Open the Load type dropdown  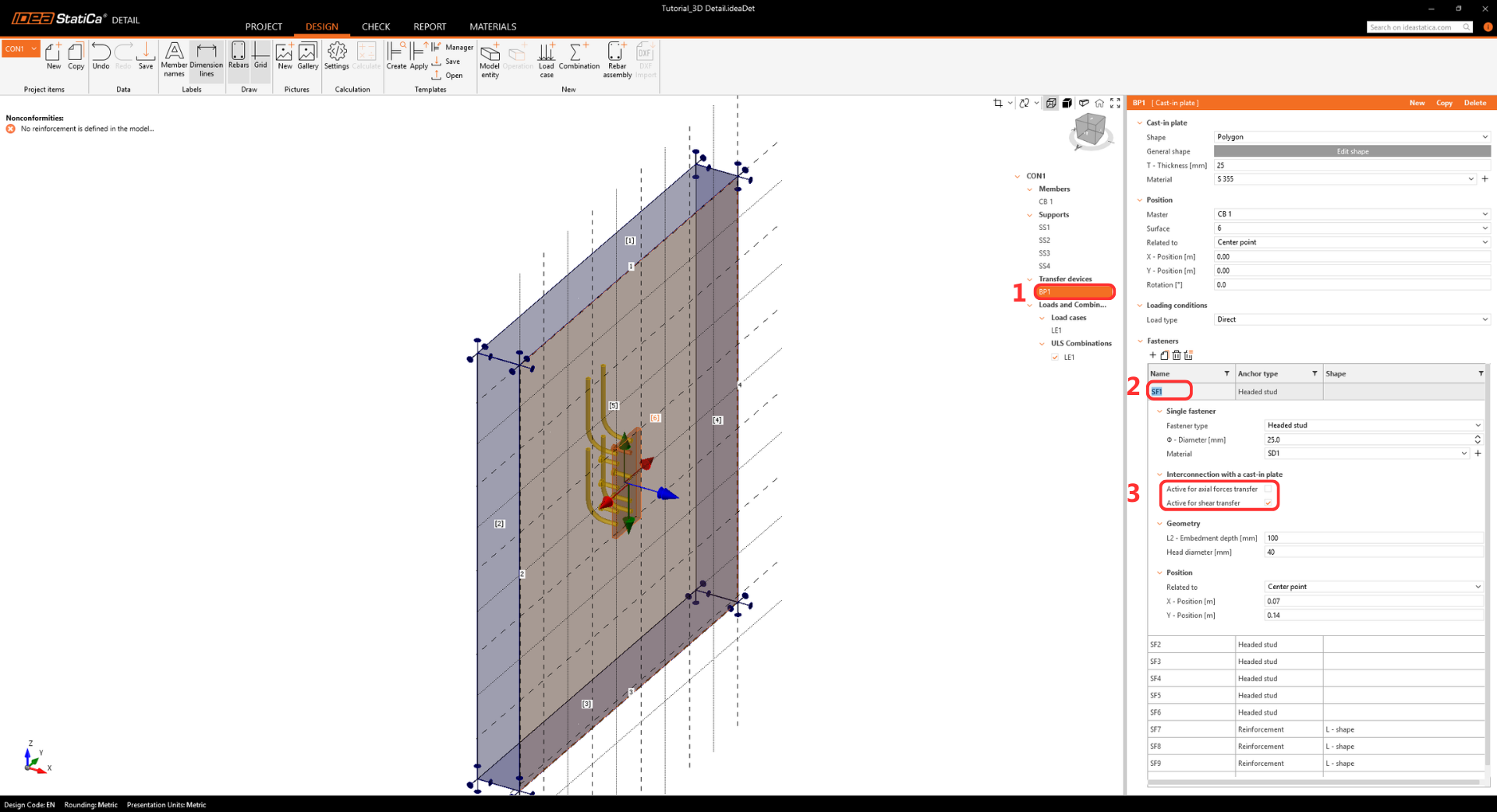point(1351,320)
